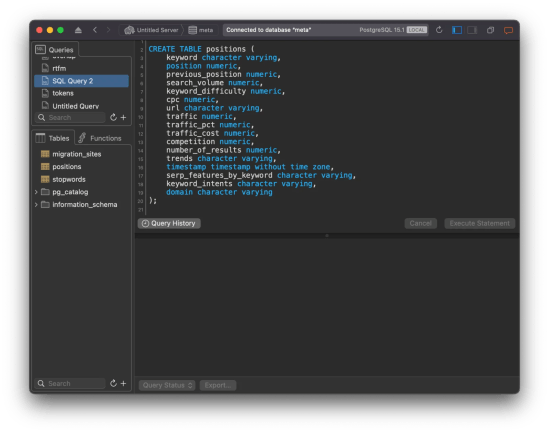Click the eject/disconnect server icon
549x433 pixels.
(78, 30)
